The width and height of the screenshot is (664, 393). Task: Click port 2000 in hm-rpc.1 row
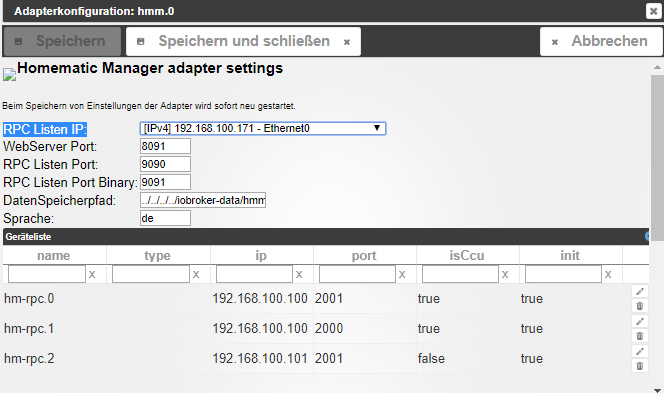(x=329, y=329)
